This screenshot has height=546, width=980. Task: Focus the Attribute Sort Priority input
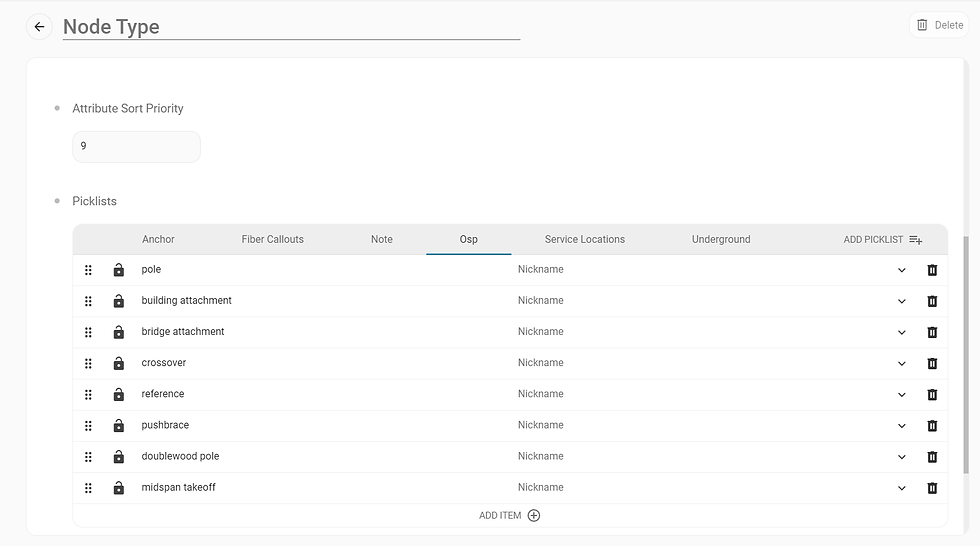pyautogui.click(x=136, y=146)
